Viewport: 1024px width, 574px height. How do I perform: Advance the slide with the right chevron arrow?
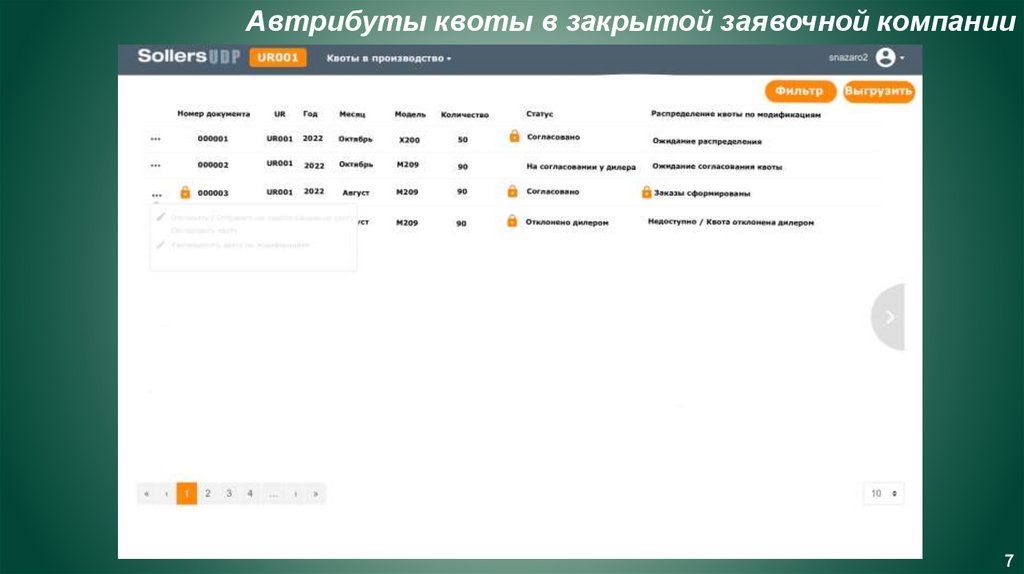(889, 317)
